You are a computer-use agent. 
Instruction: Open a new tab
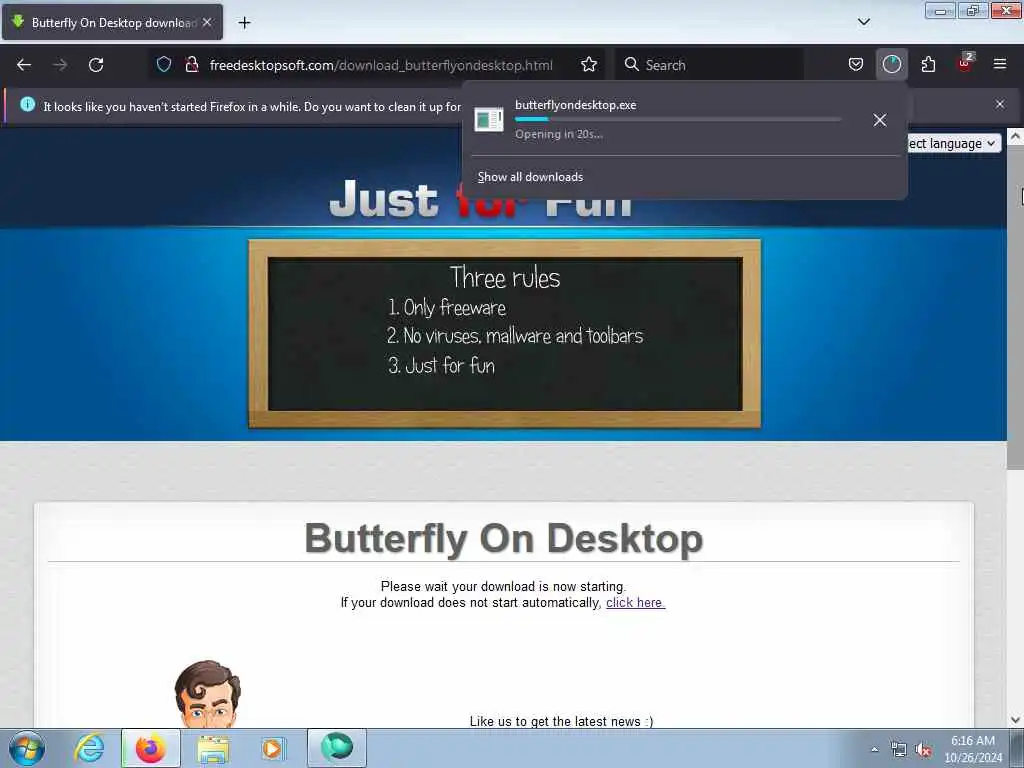244,23
